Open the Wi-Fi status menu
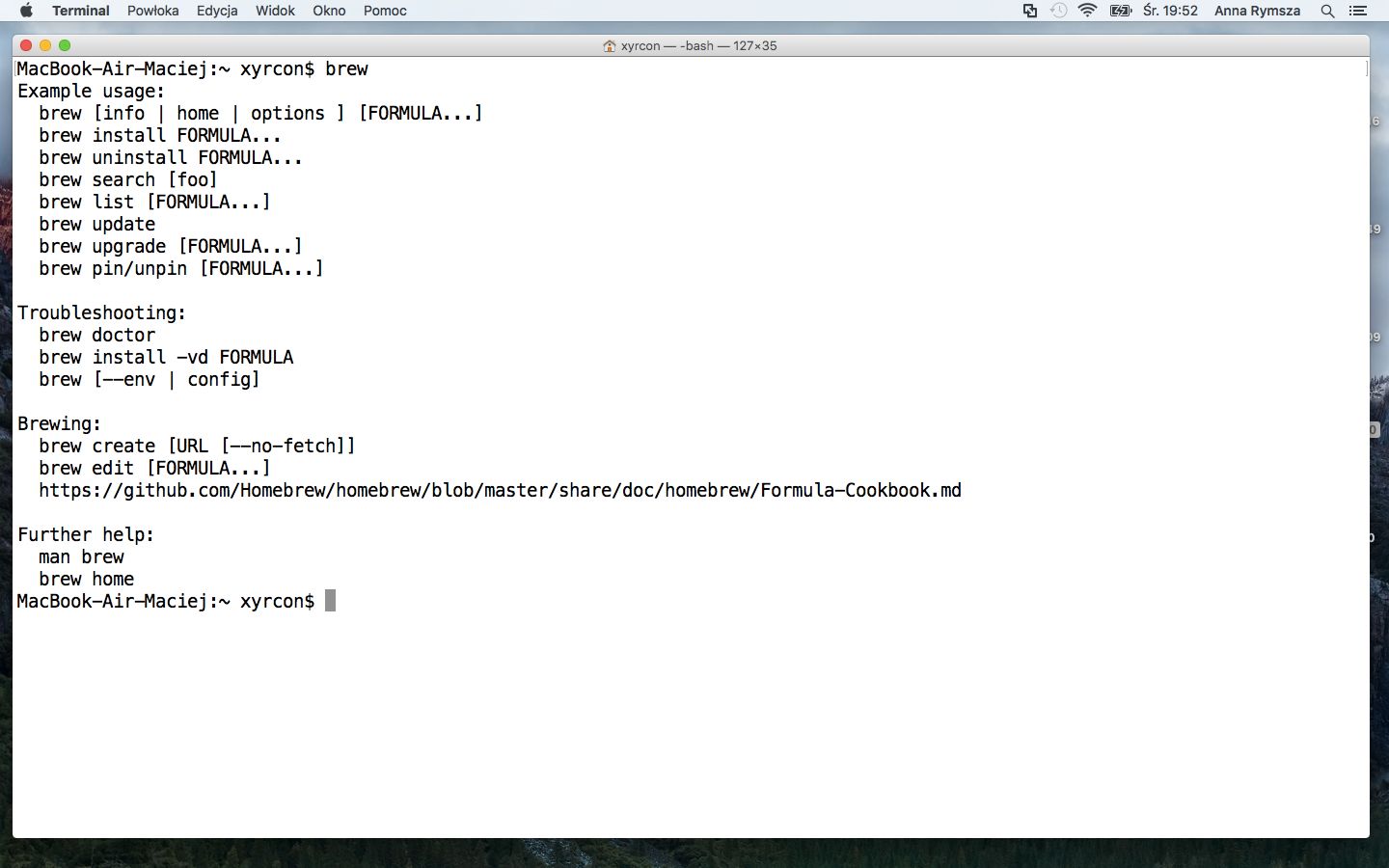 click(1088, 11)
